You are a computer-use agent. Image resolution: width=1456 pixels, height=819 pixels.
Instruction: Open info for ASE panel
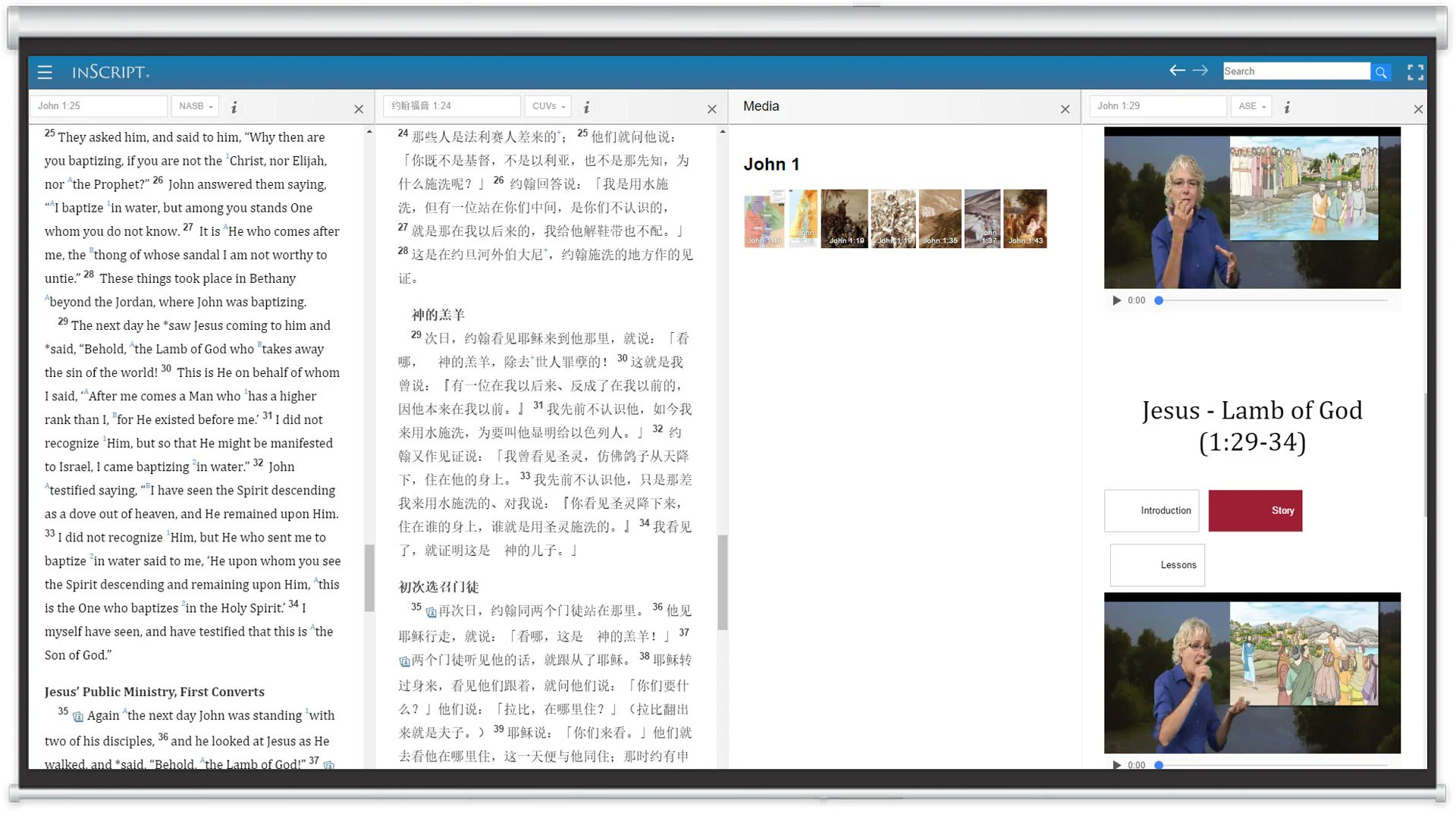[x=1287, y=108]
